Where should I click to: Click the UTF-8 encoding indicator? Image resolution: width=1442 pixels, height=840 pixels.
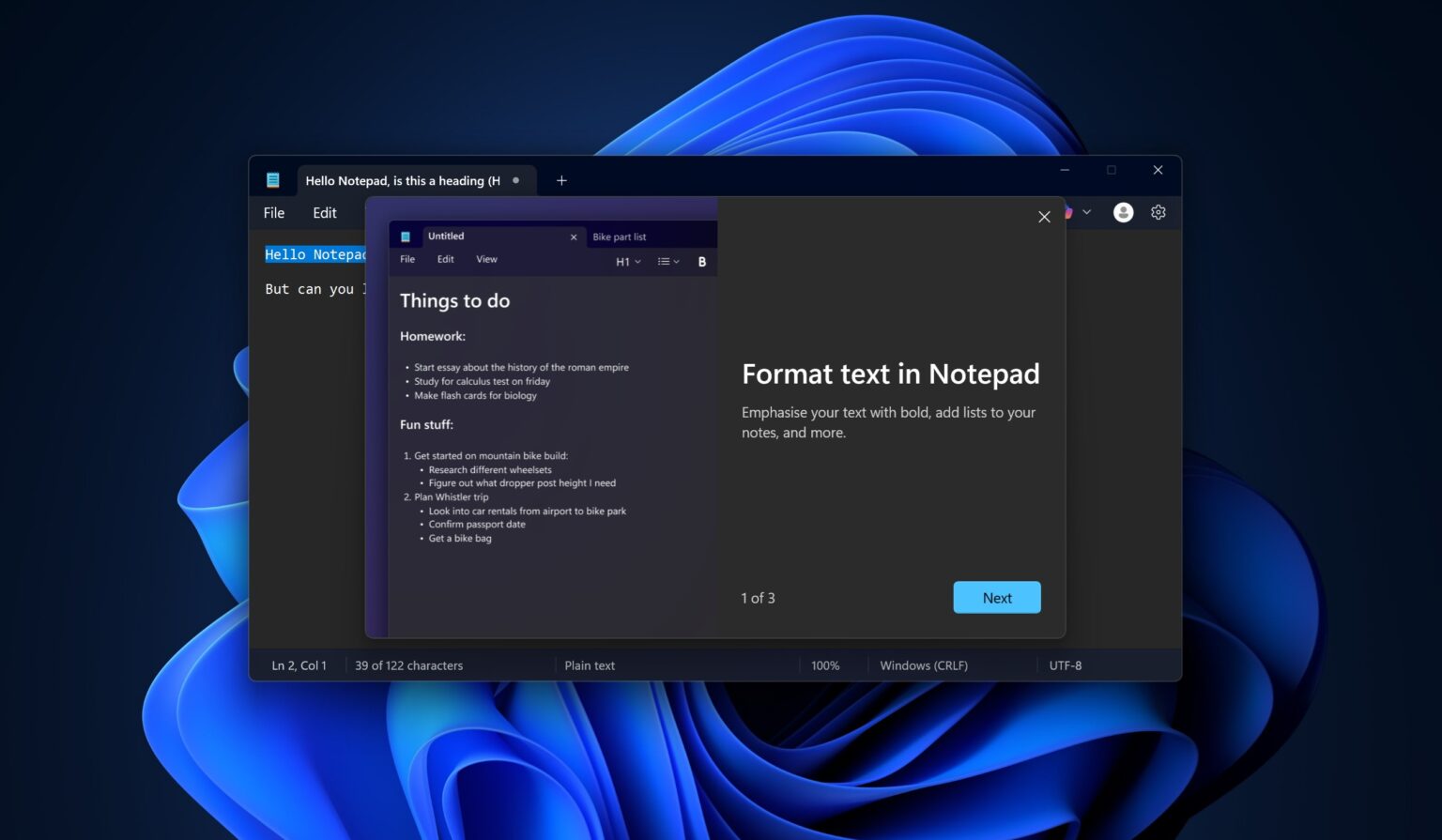click(x=1066, y=665)
